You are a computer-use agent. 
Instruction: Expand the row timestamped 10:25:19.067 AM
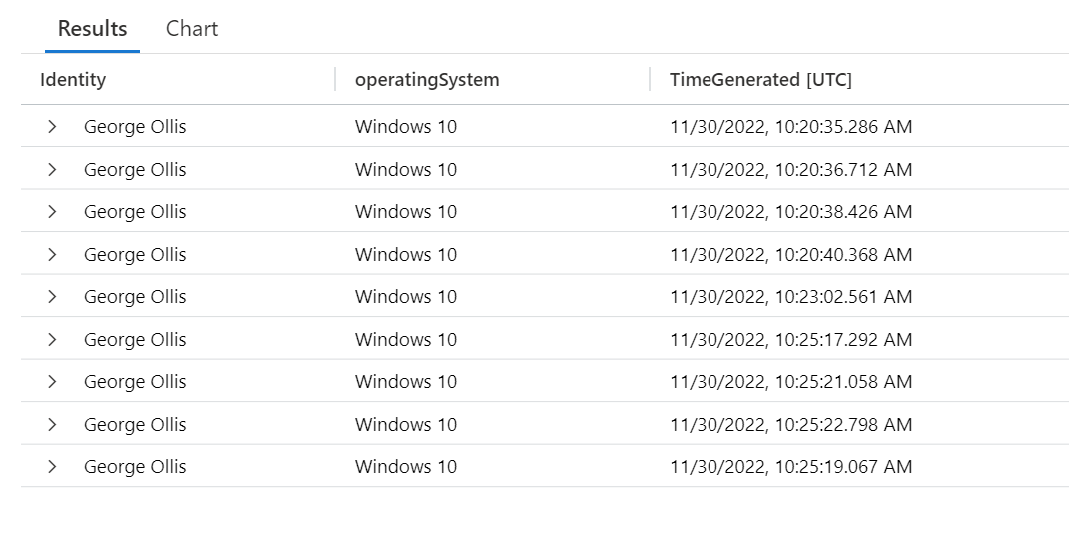(x=52, y=467)
